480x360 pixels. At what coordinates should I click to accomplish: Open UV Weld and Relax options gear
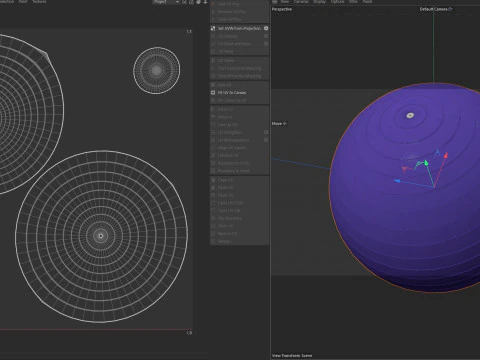266,44
